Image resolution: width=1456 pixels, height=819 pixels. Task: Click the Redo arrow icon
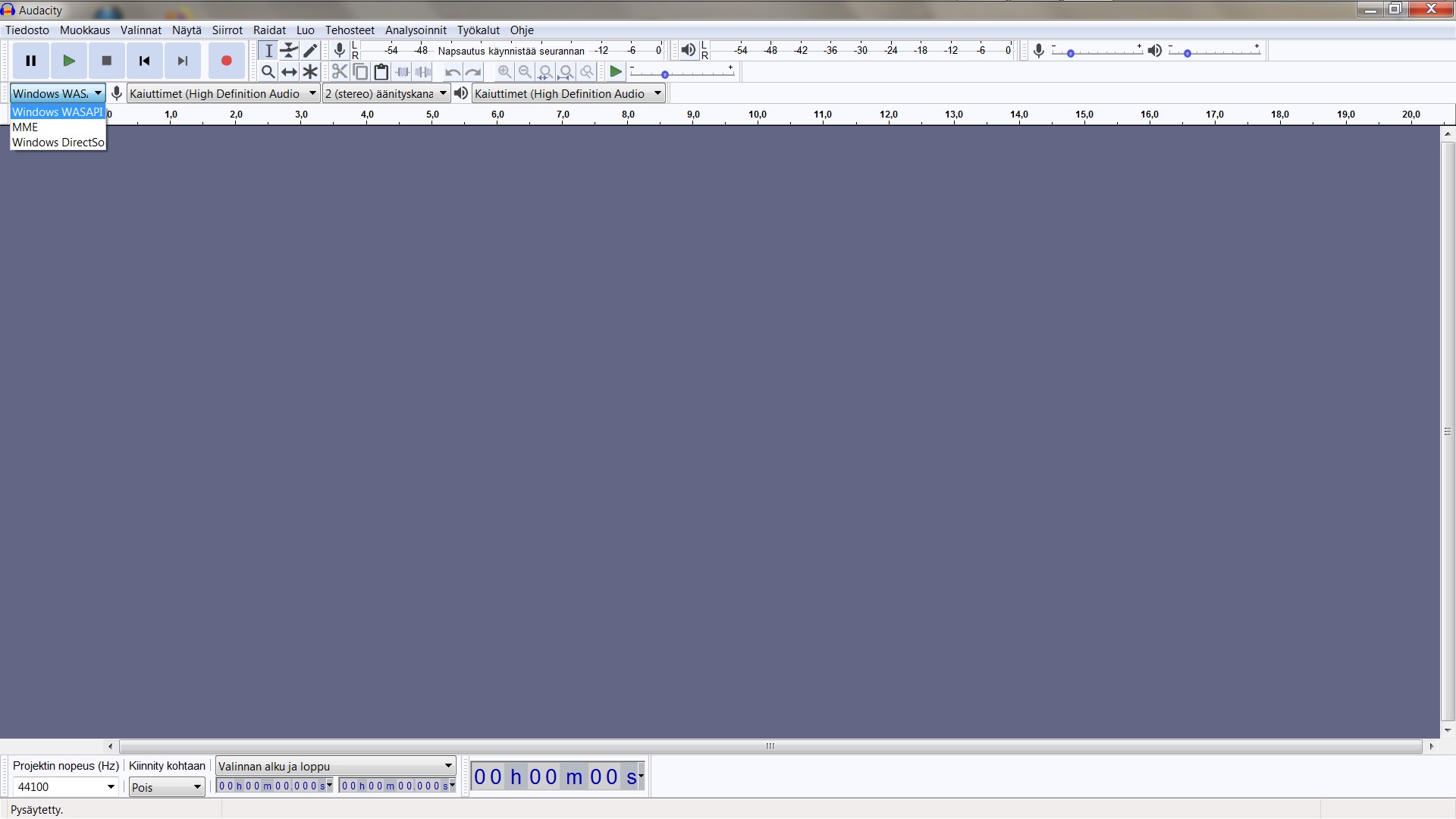pyautogui.click(x=473, y=72)
